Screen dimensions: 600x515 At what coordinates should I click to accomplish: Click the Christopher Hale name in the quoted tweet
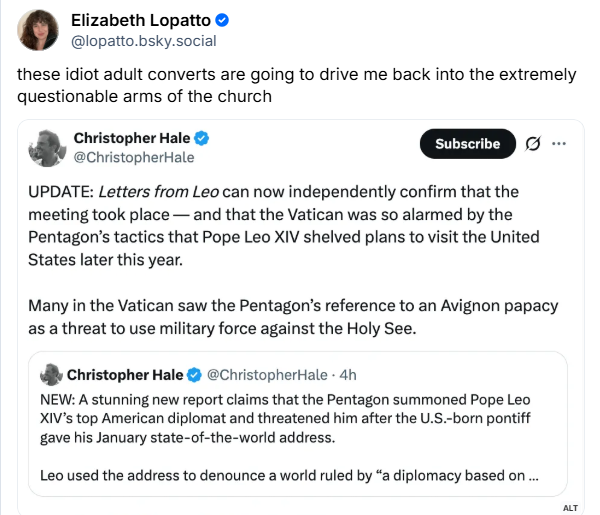(125, 375)
